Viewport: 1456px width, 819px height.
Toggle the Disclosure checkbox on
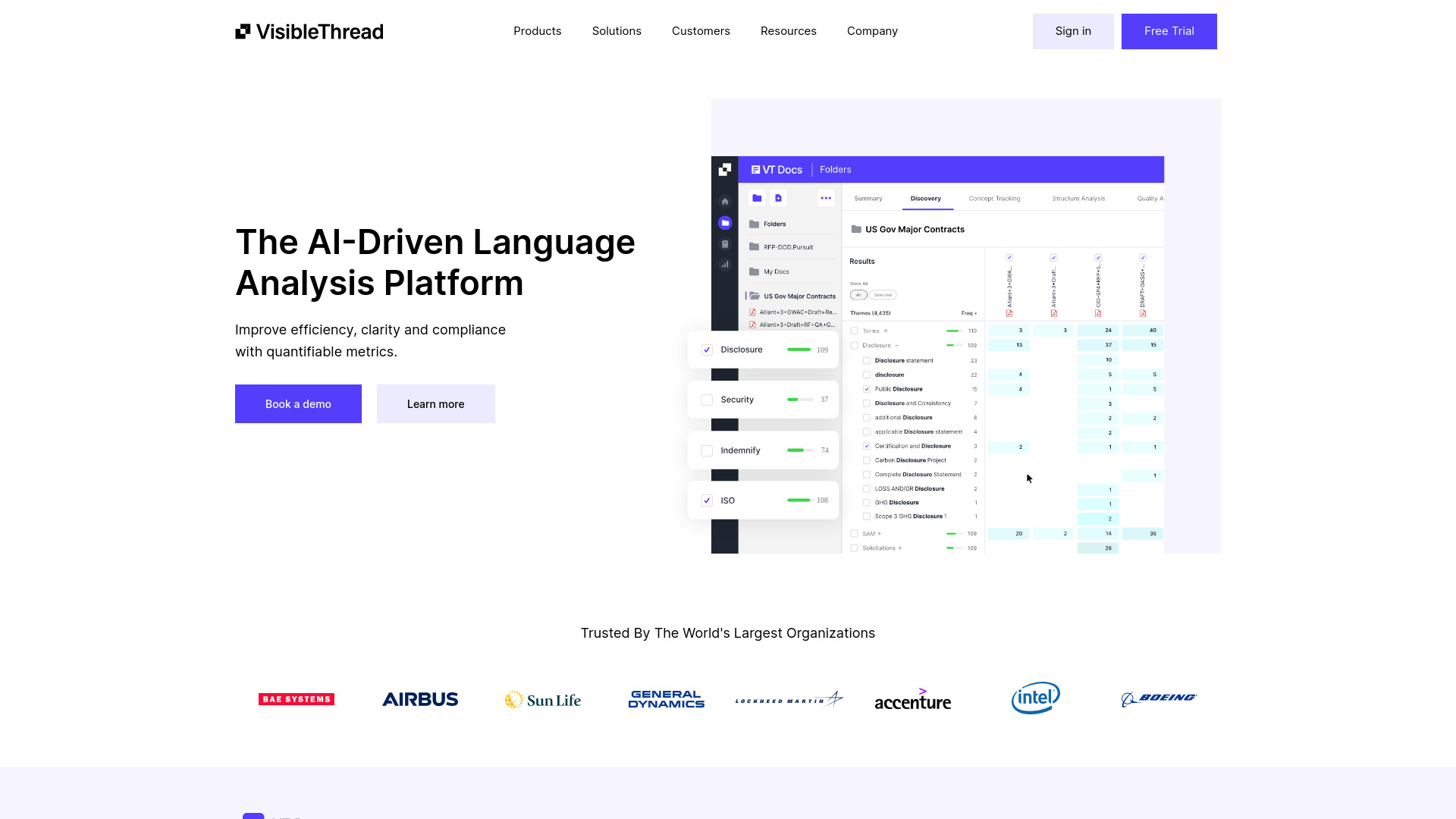pyautogui.click(x=706, y=349)
